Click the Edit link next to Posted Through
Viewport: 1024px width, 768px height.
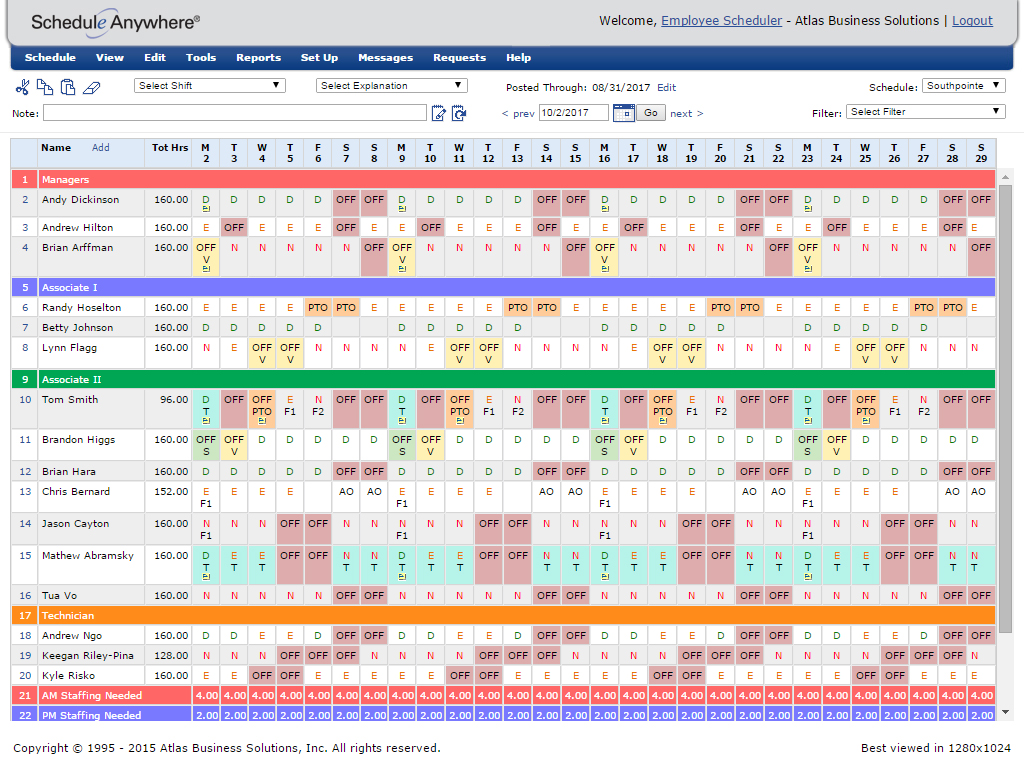tap(666, 88)
